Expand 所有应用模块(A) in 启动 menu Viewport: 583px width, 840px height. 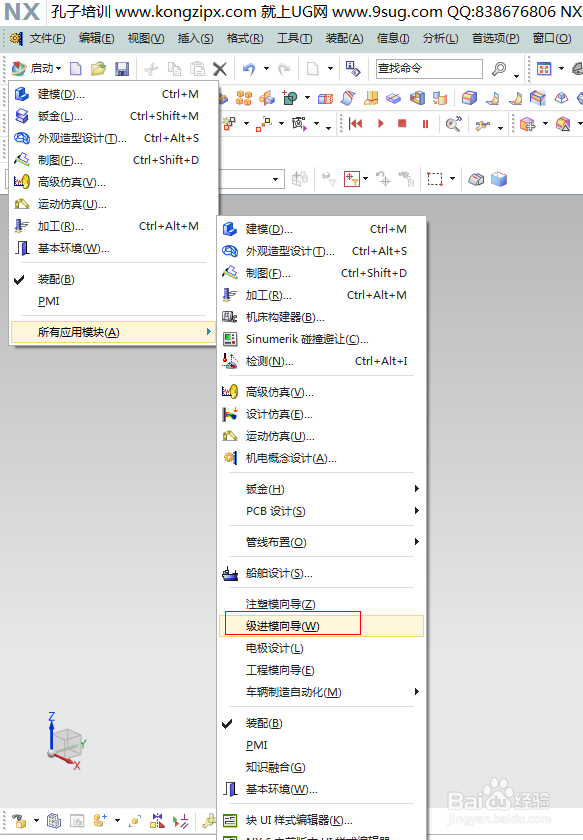click(x=113, y=332)
